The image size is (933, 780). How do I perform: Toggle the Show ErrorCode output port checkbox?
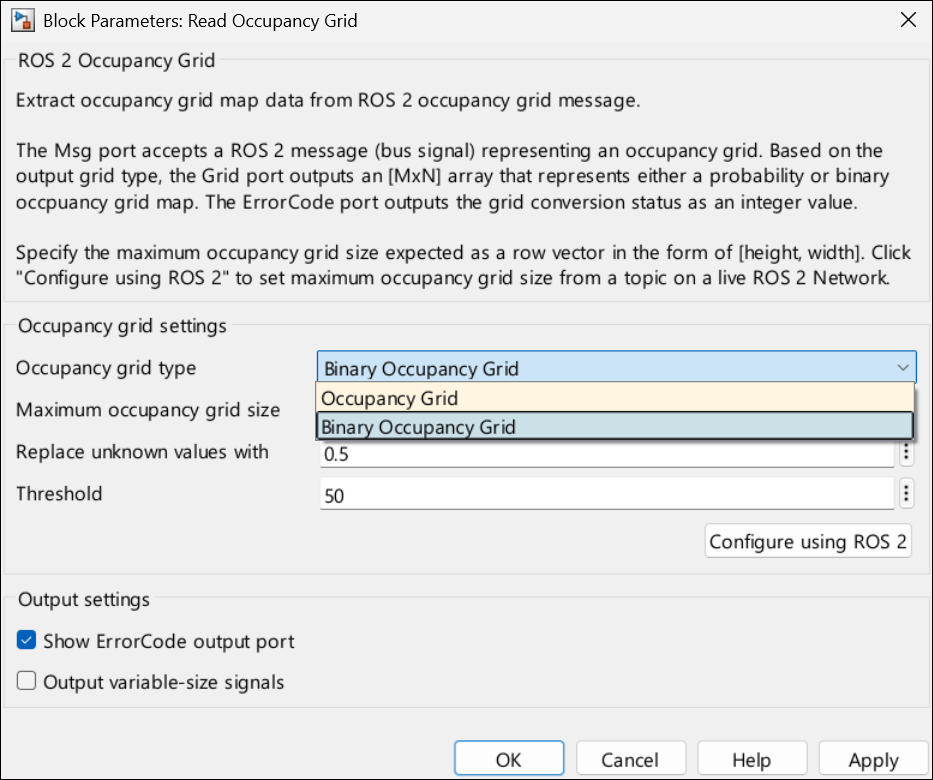tap(26, 641)
